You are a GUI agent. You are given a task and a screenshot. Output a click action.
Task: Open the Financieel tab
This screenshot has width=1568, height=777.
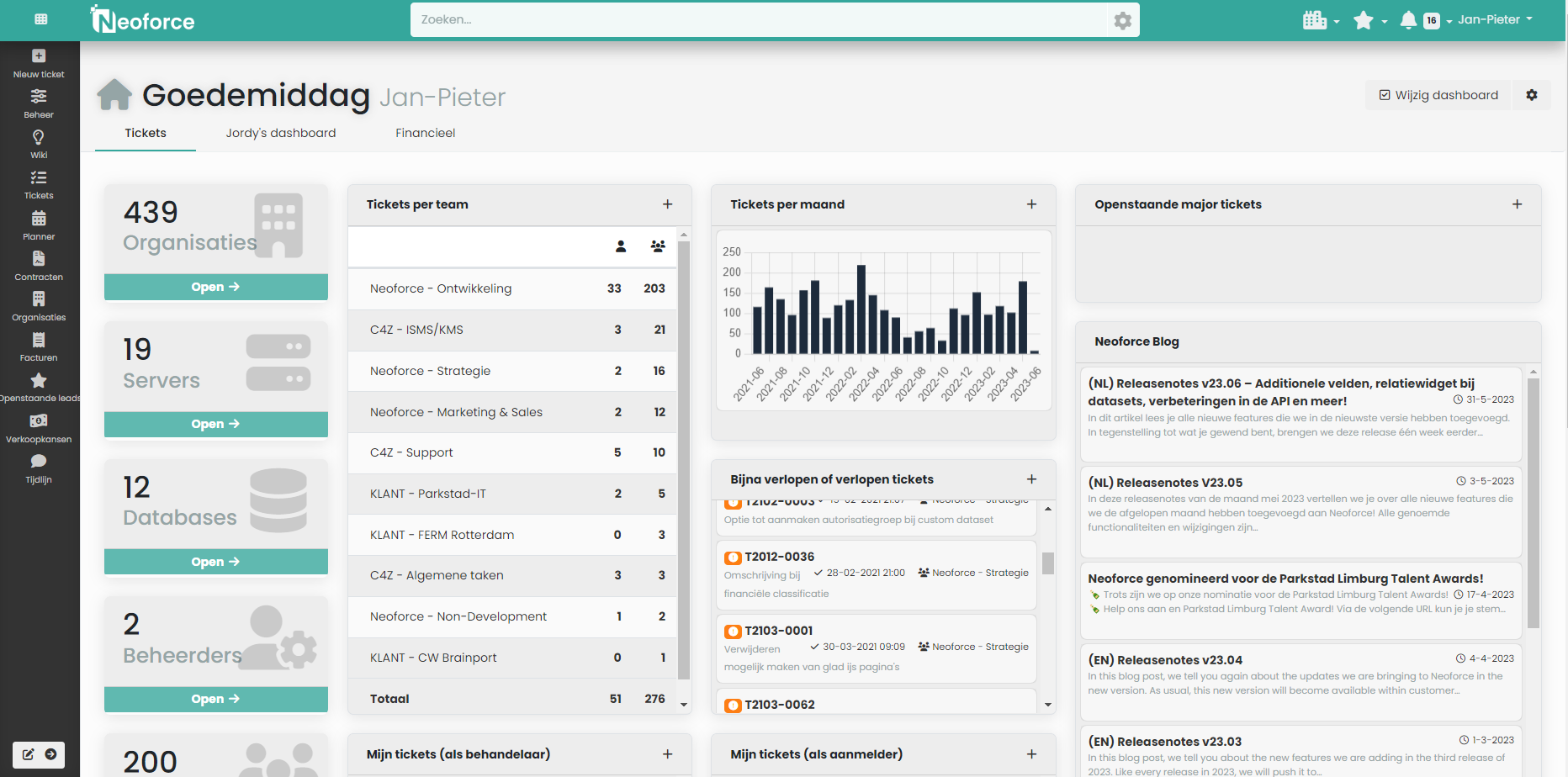pos(425,133)
